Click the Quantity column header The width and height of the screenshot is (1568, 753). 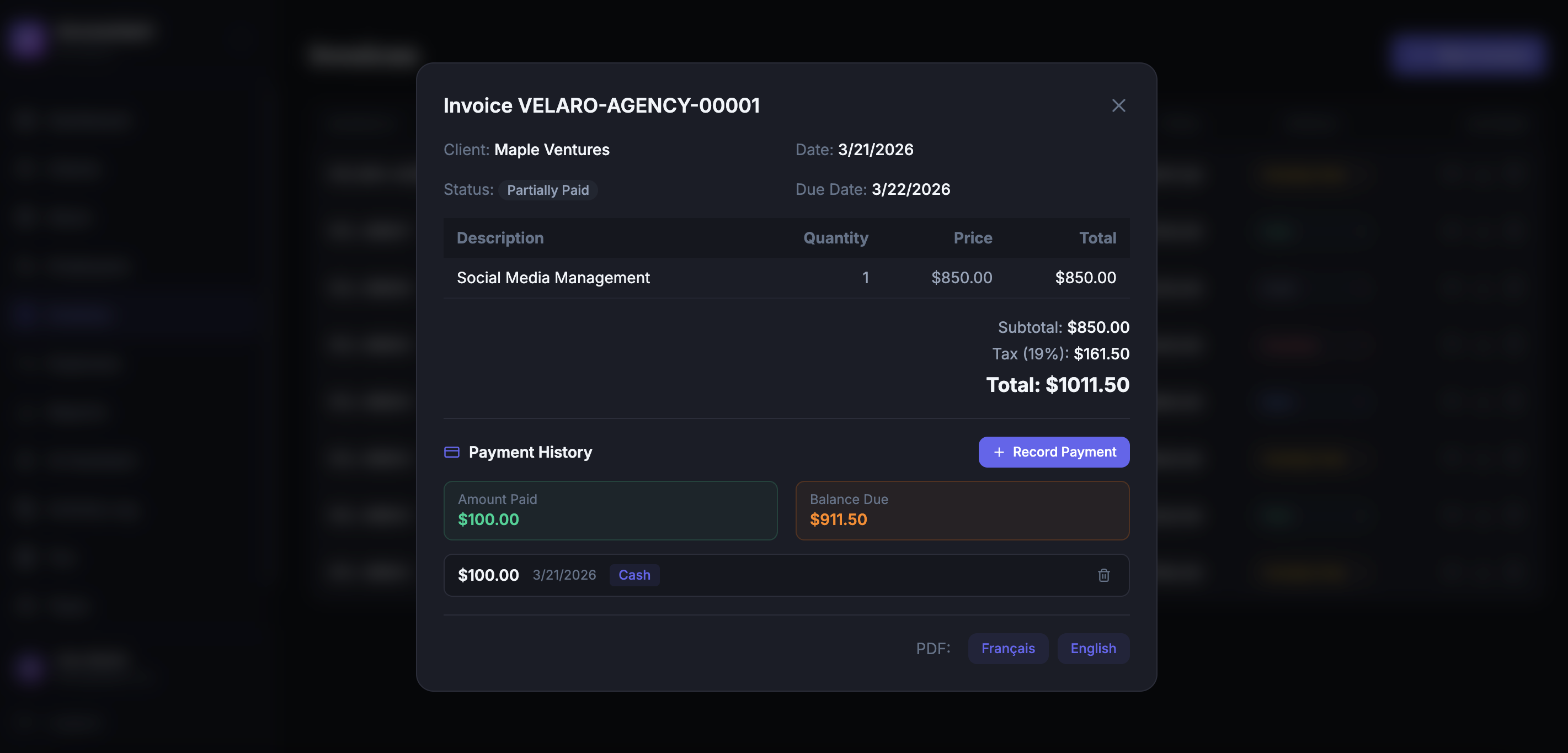pyautogui.click(x=835, y=238)
